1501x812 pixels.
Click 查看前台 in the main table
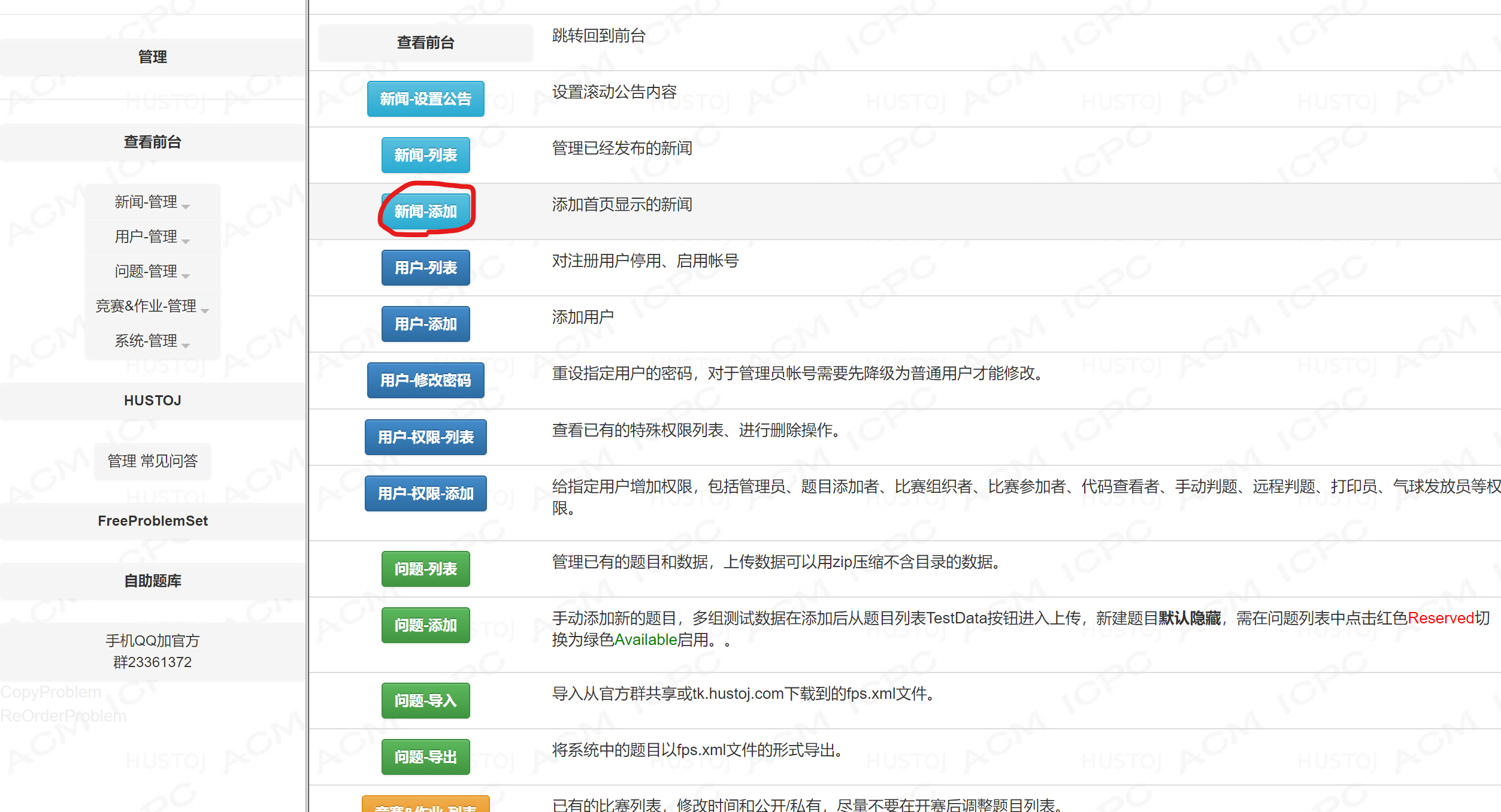click(x=426, y=43)
